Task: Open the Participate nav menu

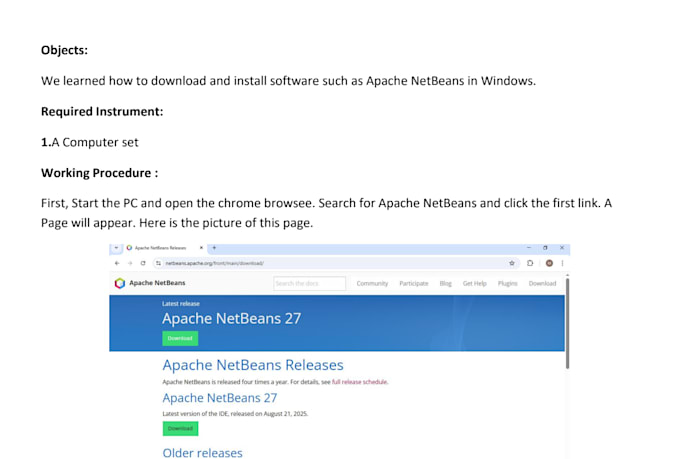Action: (414, 283)
